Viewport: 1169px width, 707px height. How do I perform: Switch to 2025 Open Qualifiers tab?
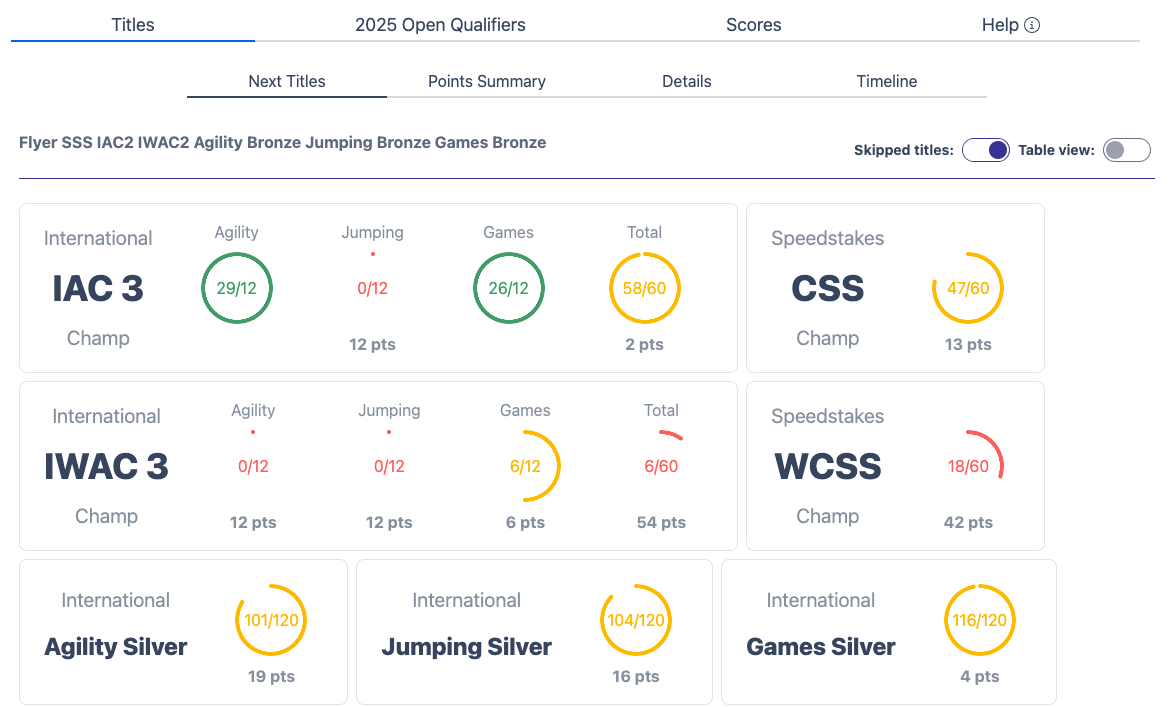coord(440,25)
